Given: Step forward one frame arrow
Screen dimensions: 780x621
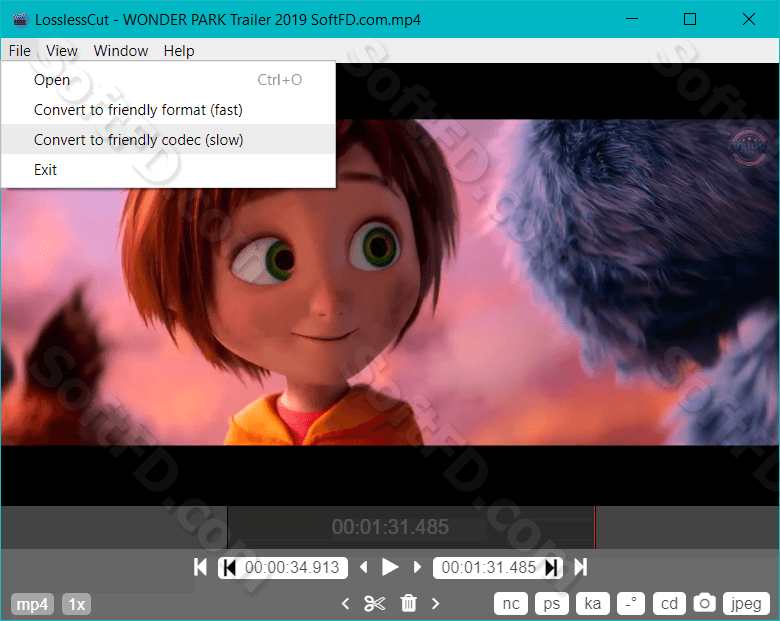Looking at the screenshot, I should (417, 567).
